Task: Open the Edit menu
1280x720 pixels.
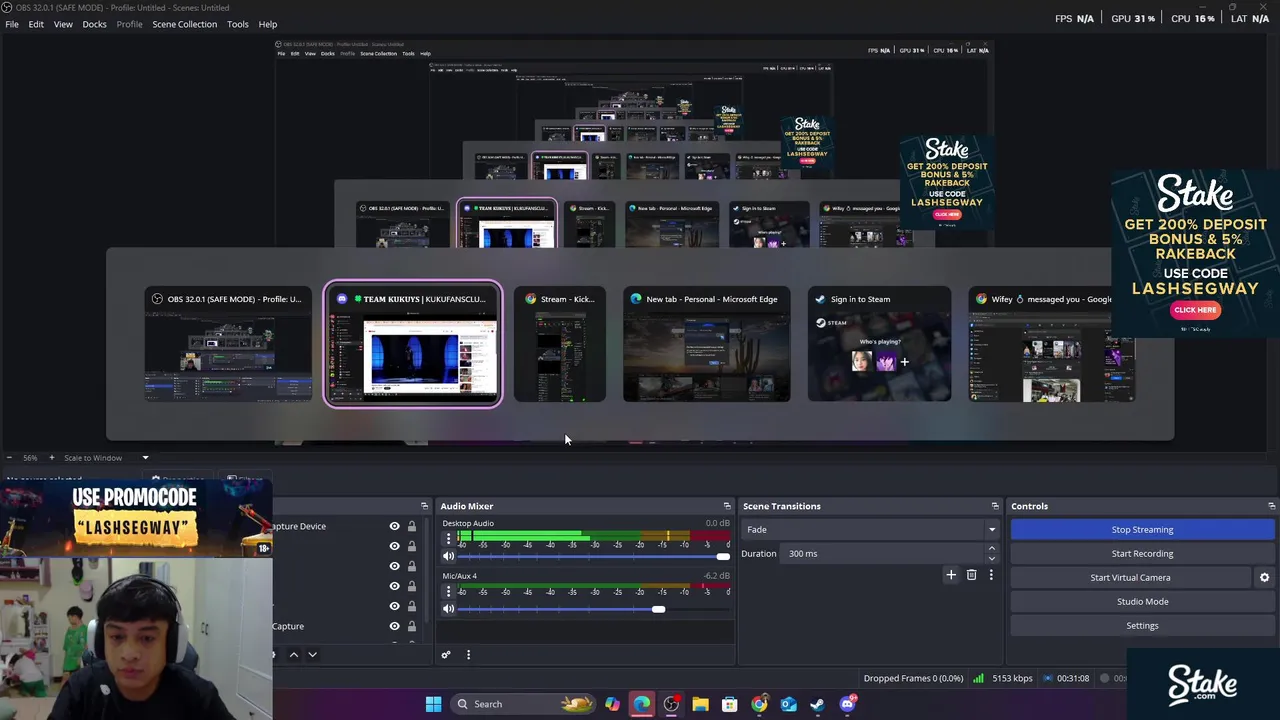Action: pyautogui.click(x=36, y=24)
